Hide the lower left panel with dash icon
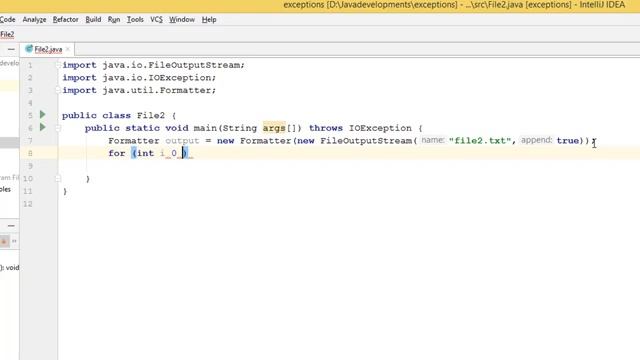The image size is (640, 360). [x=11, y=226]
